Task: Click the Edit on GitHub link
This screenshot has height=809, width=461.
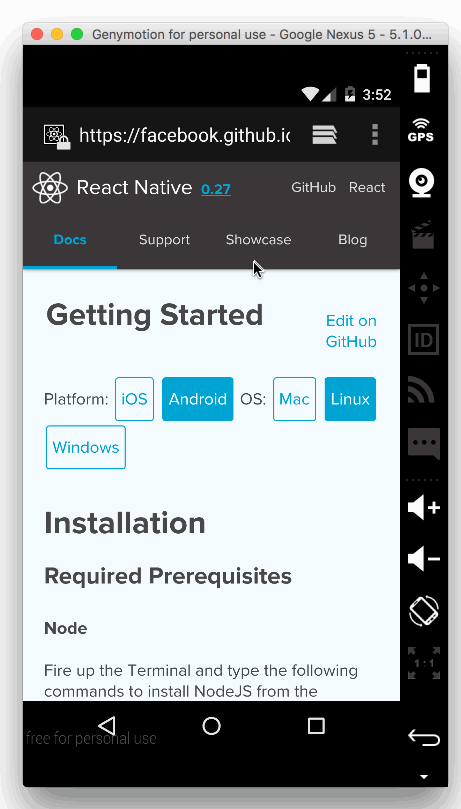Action: [x=351, y=331]
